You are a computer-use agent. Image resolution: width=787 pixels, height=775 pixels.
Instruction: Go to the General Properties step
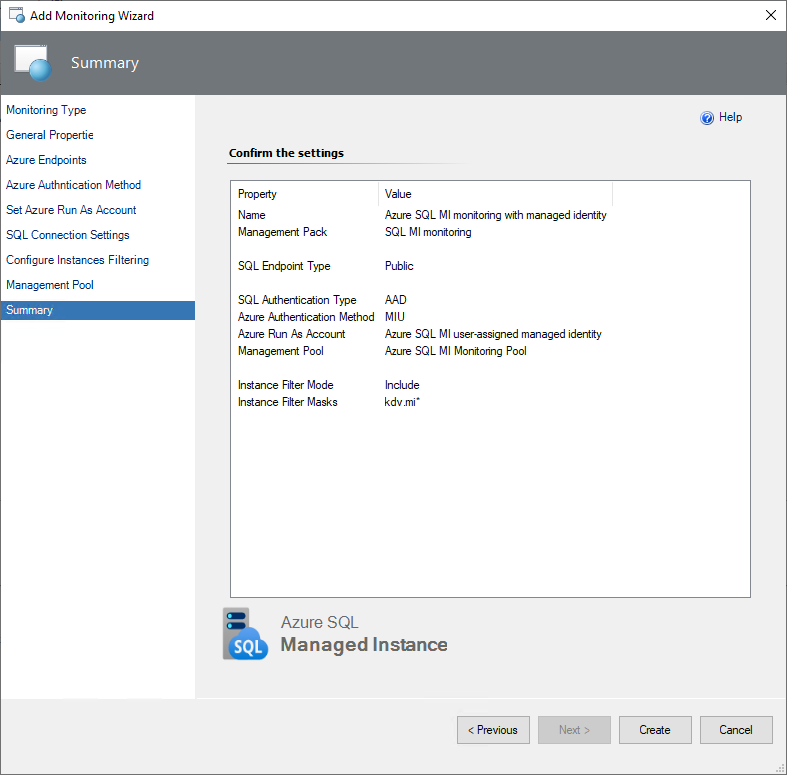pos(50,135)
